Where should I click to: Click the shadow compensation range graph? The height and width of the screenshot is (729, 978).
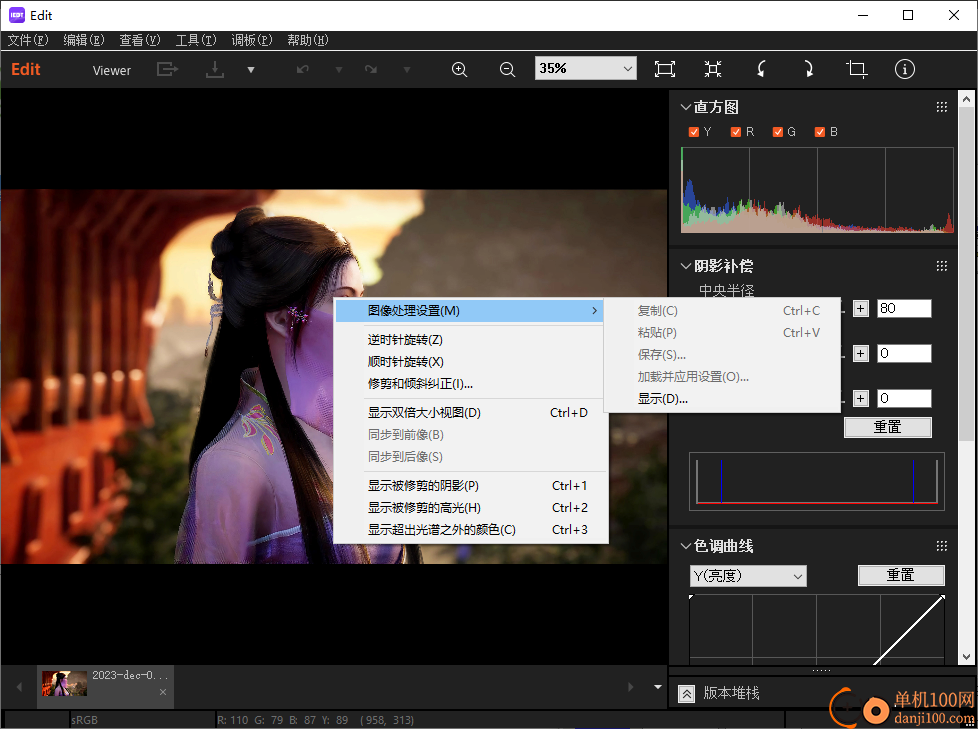click(816, 481)
